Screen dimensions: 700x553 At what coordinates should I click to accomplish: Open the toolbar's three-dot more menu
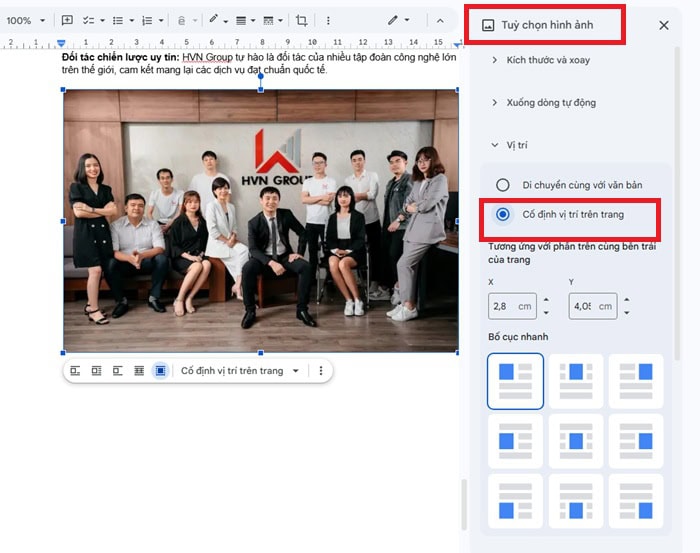pyautogui.click(x=328, y=21)
